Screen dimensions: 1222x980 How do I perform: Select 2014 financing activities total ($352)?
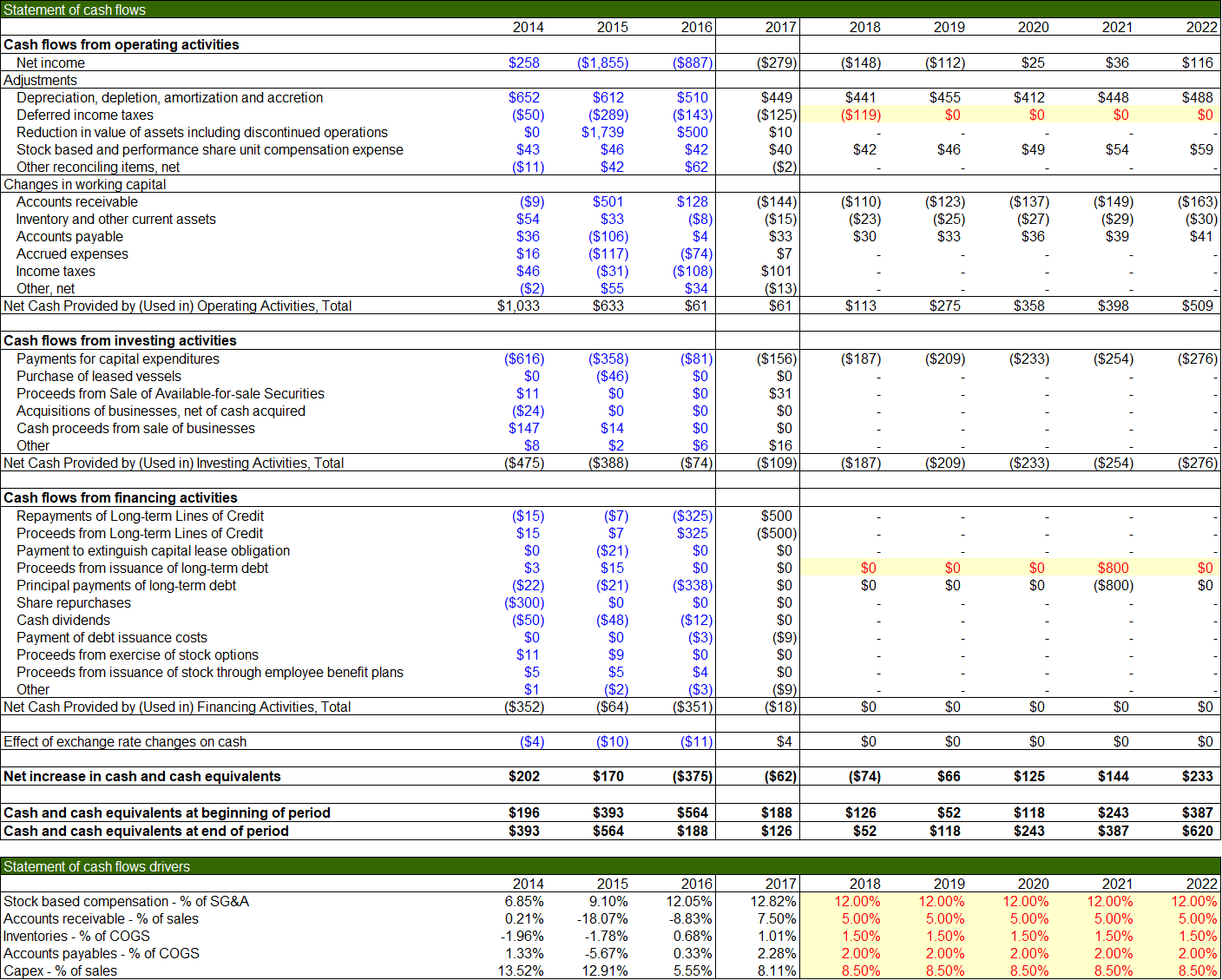coord(524,707)
